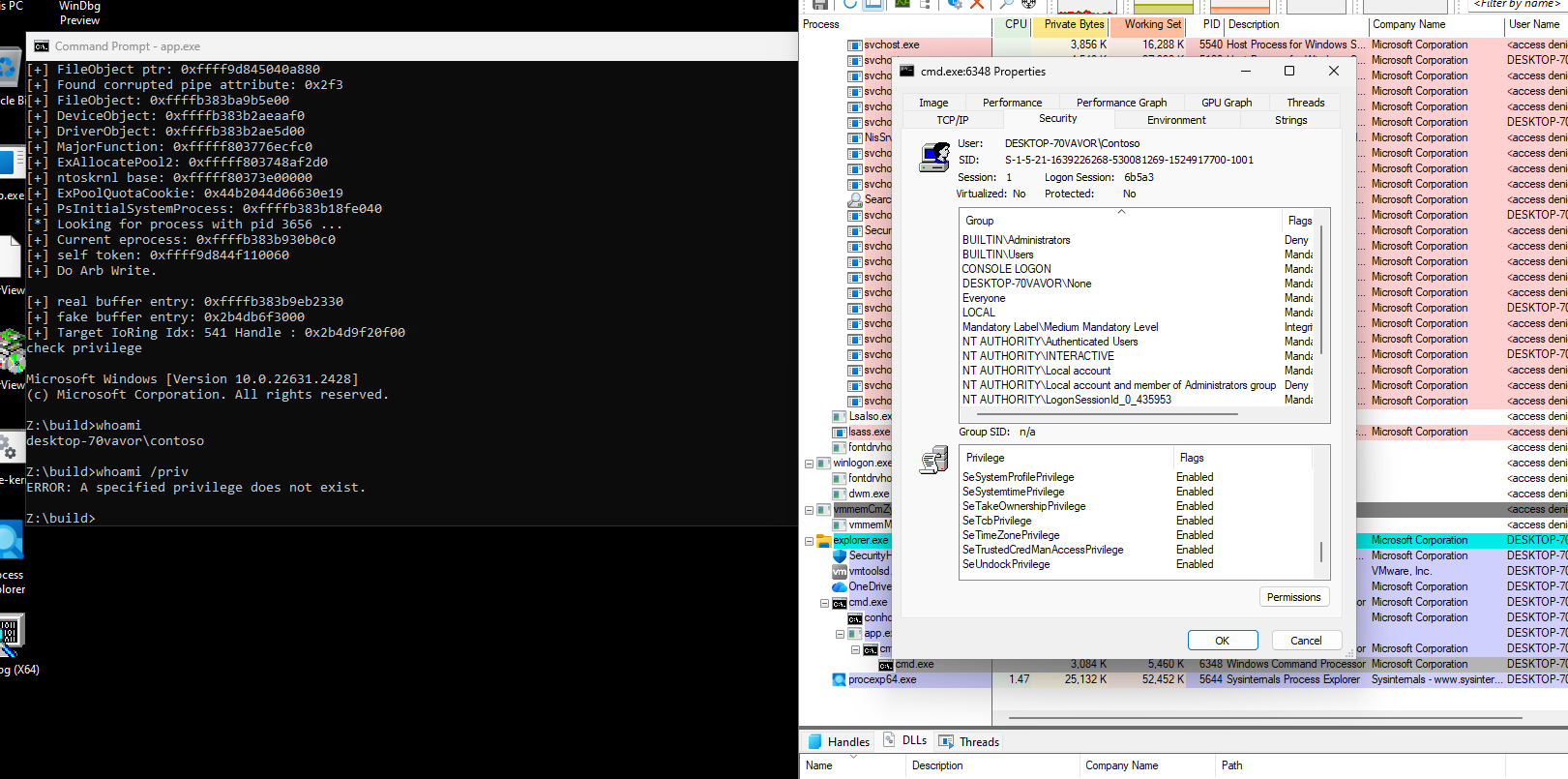Screen dimensions: 1568x779
Task: Click the winlogon.exe process icon
Action: pos(823,463)
